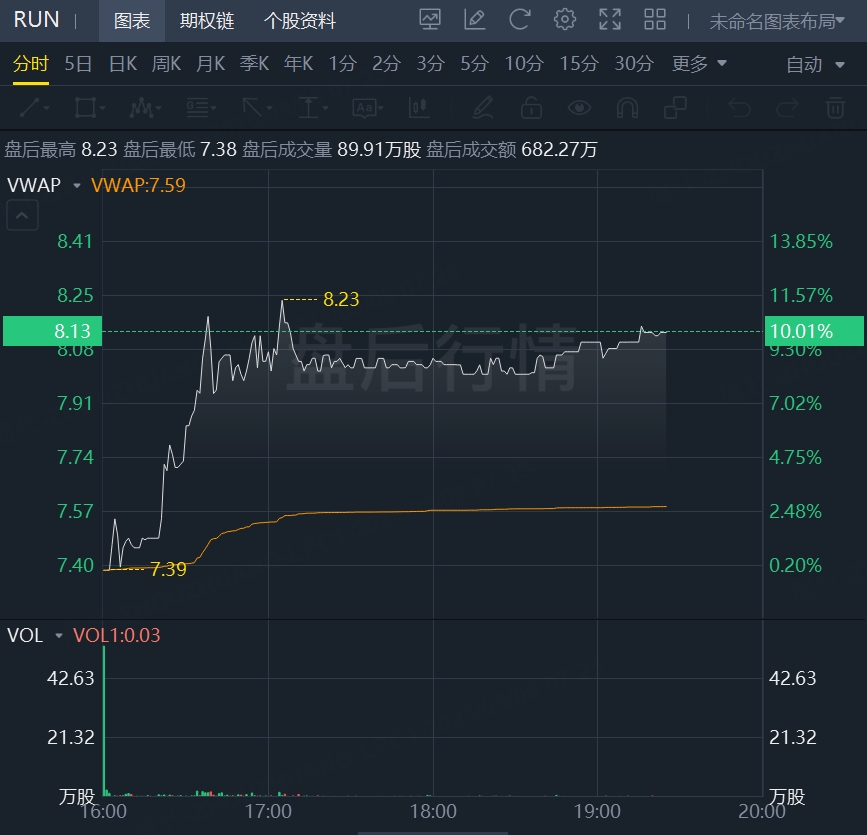Select the 月K timeframe
Screen dimensions: 867x835
(x=211, y=64)
